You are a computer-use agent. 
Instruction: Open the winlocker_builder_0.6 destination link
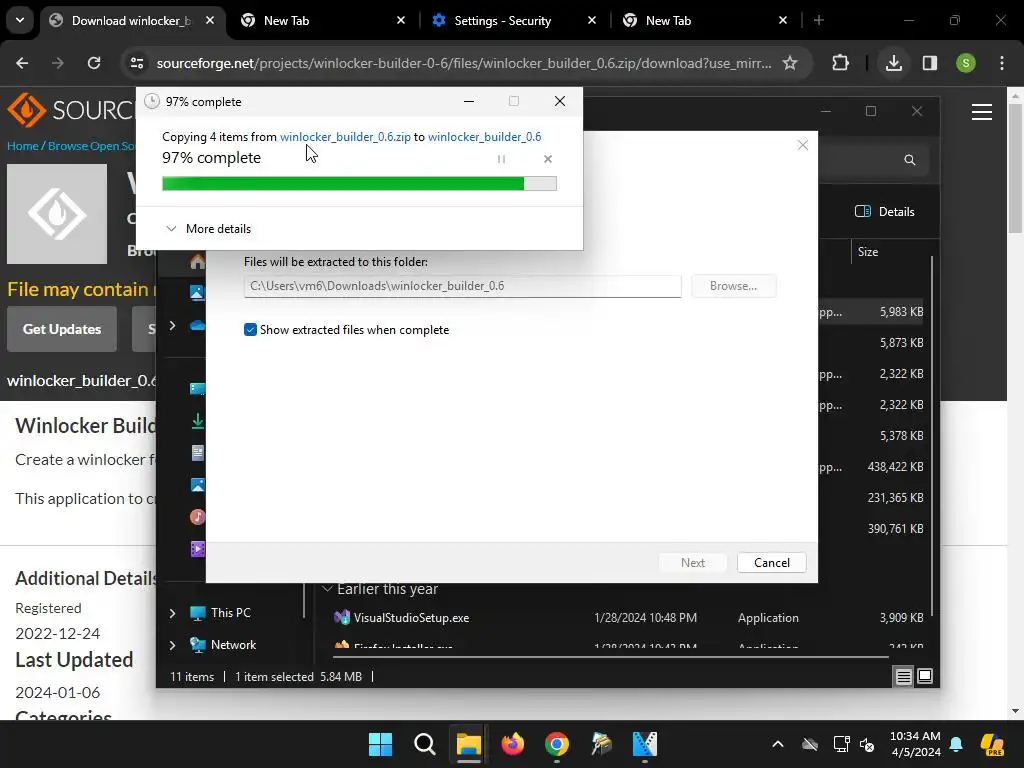pos(485,136)
